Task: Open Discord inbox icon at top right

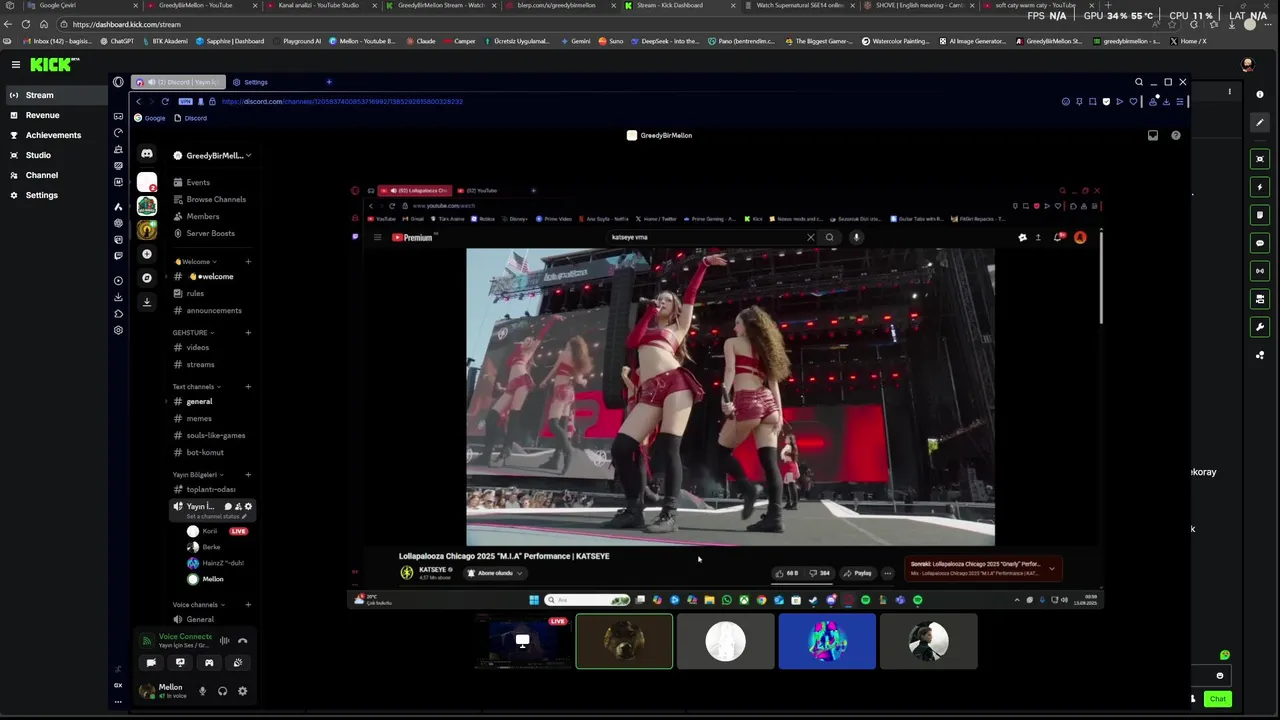Action: pyautogui.click(x=1153, y=135)
